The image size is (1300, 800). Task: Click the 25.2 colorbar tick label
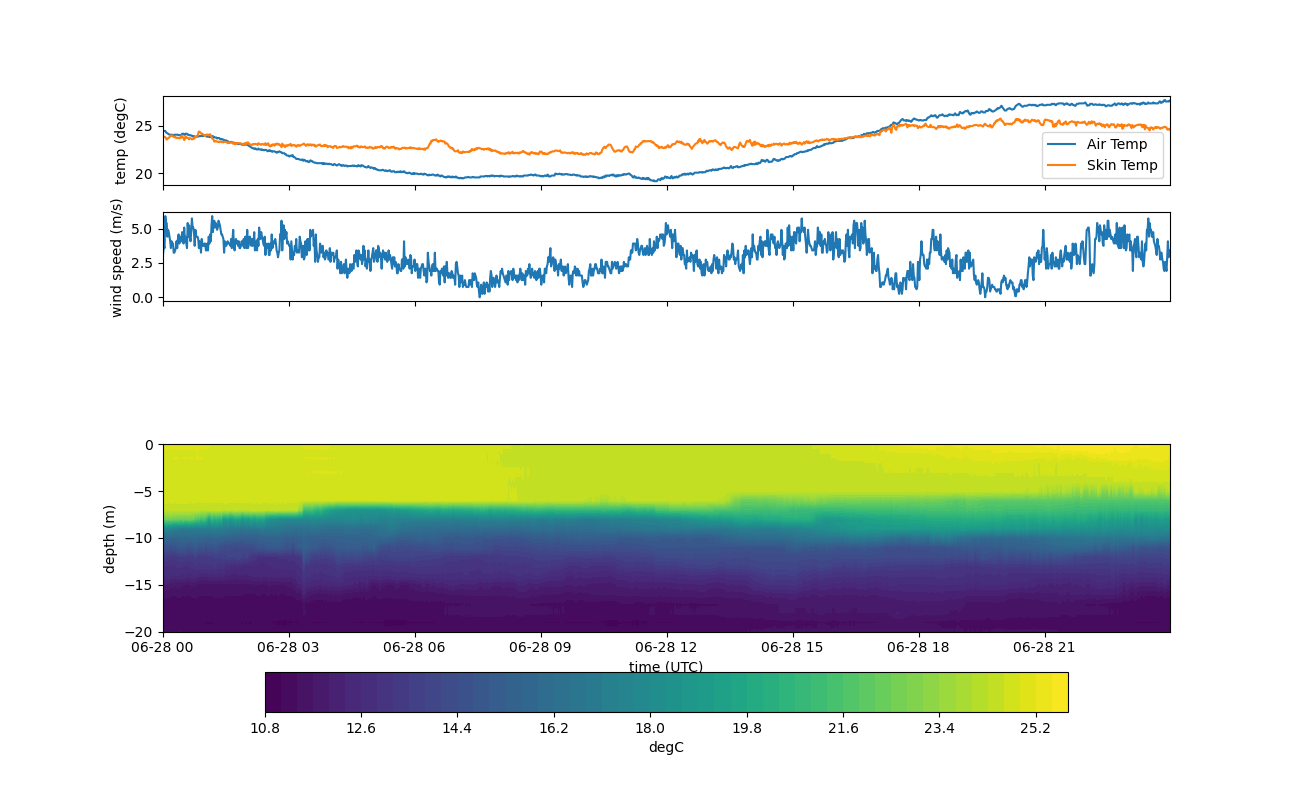[1035, 728]
